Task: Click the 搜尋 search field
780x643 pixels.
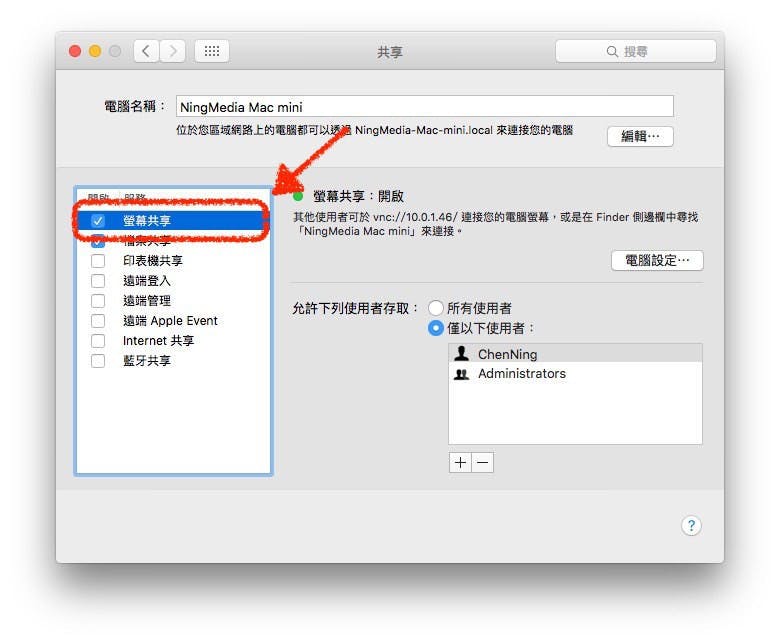Action: [x=636, y=51]
